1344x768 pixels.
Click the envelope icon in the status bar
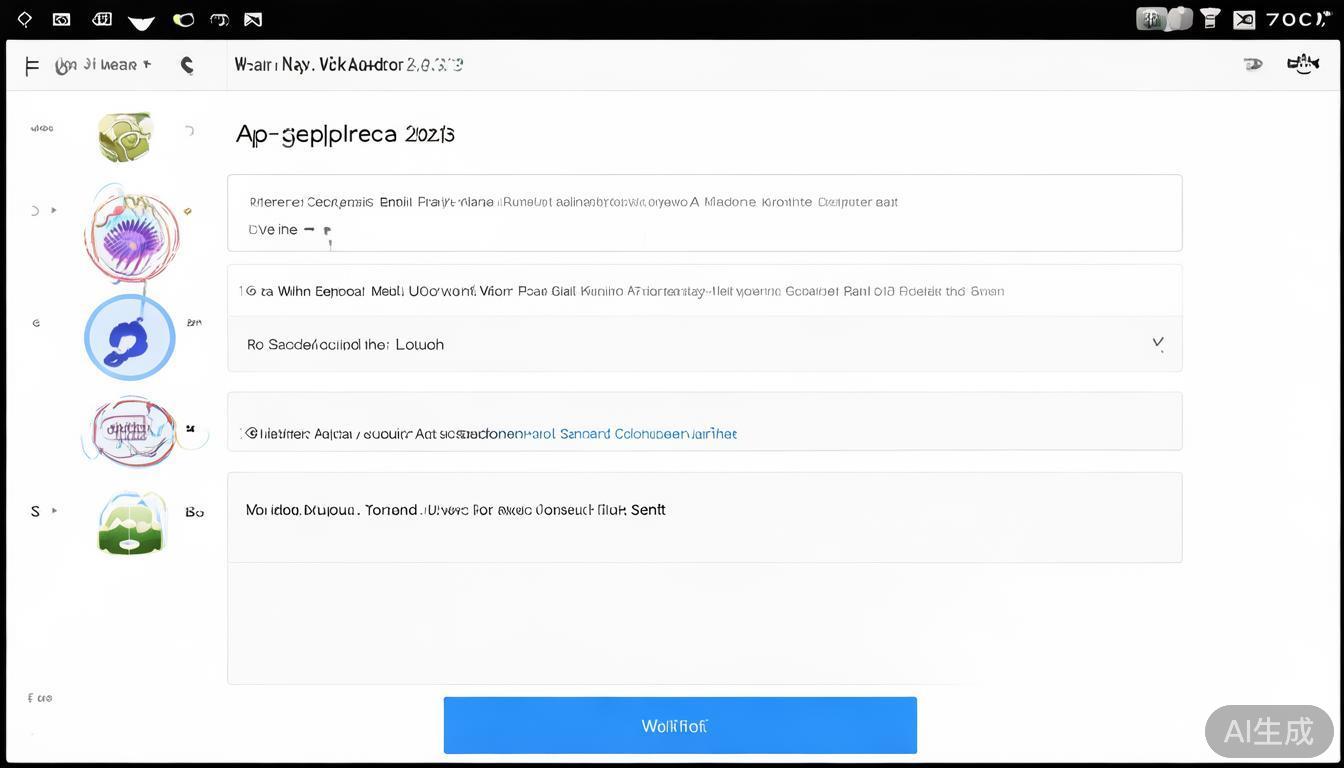click(1244, 19)
